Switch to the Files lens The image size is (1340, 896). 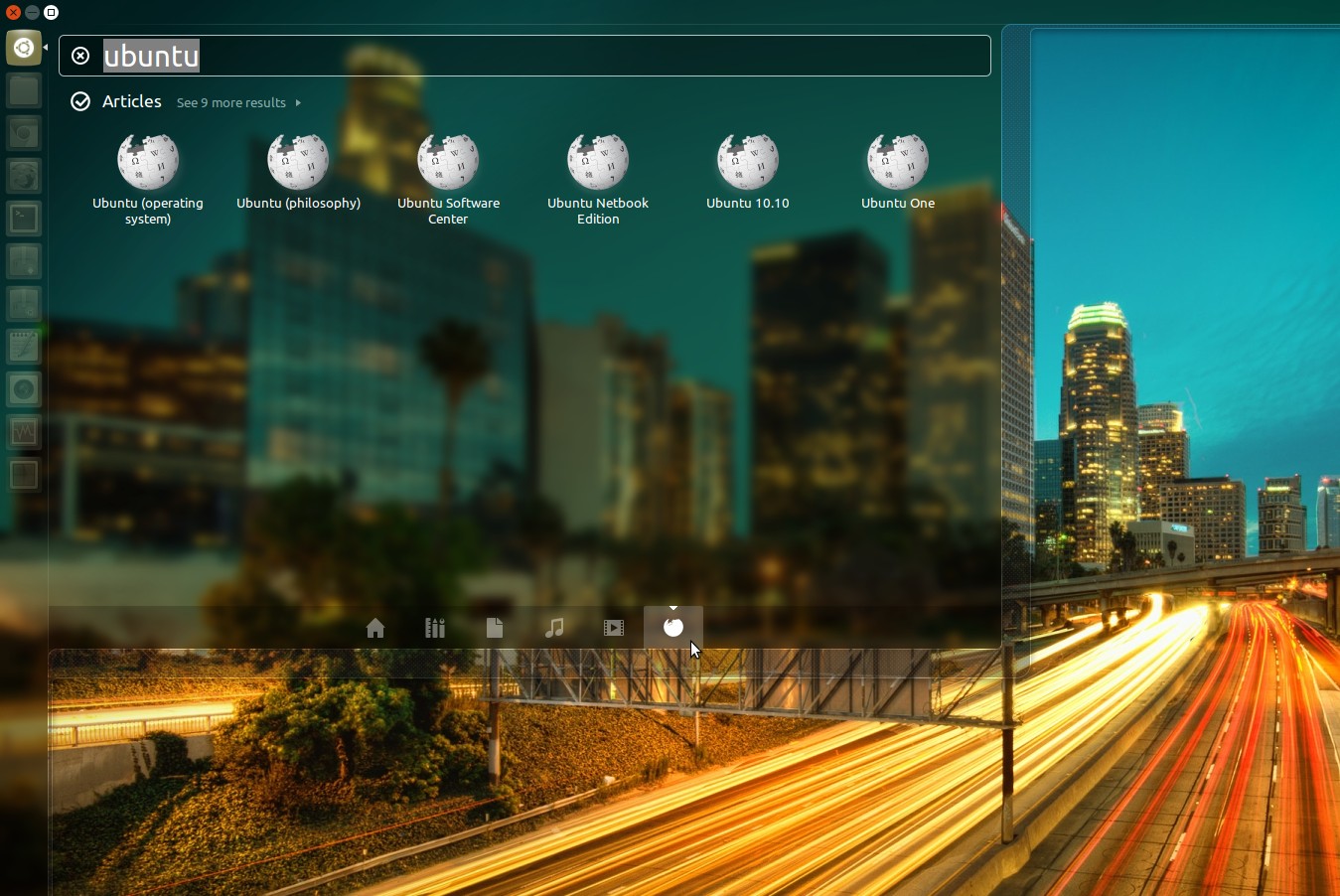pos(495,628)
